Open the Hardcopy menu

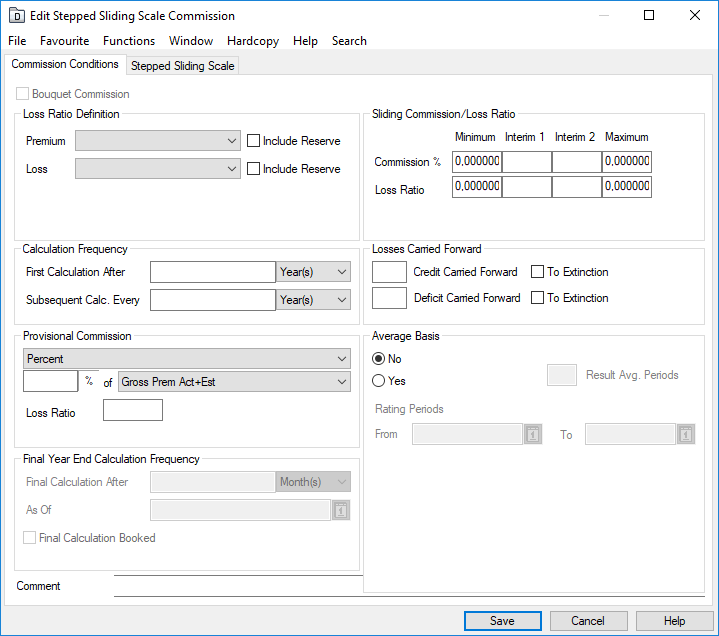253,41
